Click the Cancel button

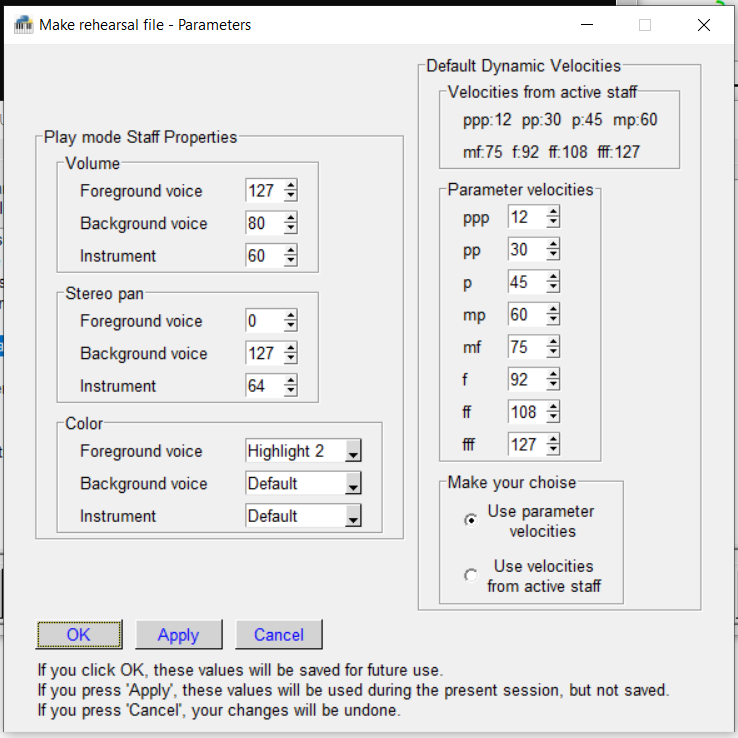[x=279, y=634]
